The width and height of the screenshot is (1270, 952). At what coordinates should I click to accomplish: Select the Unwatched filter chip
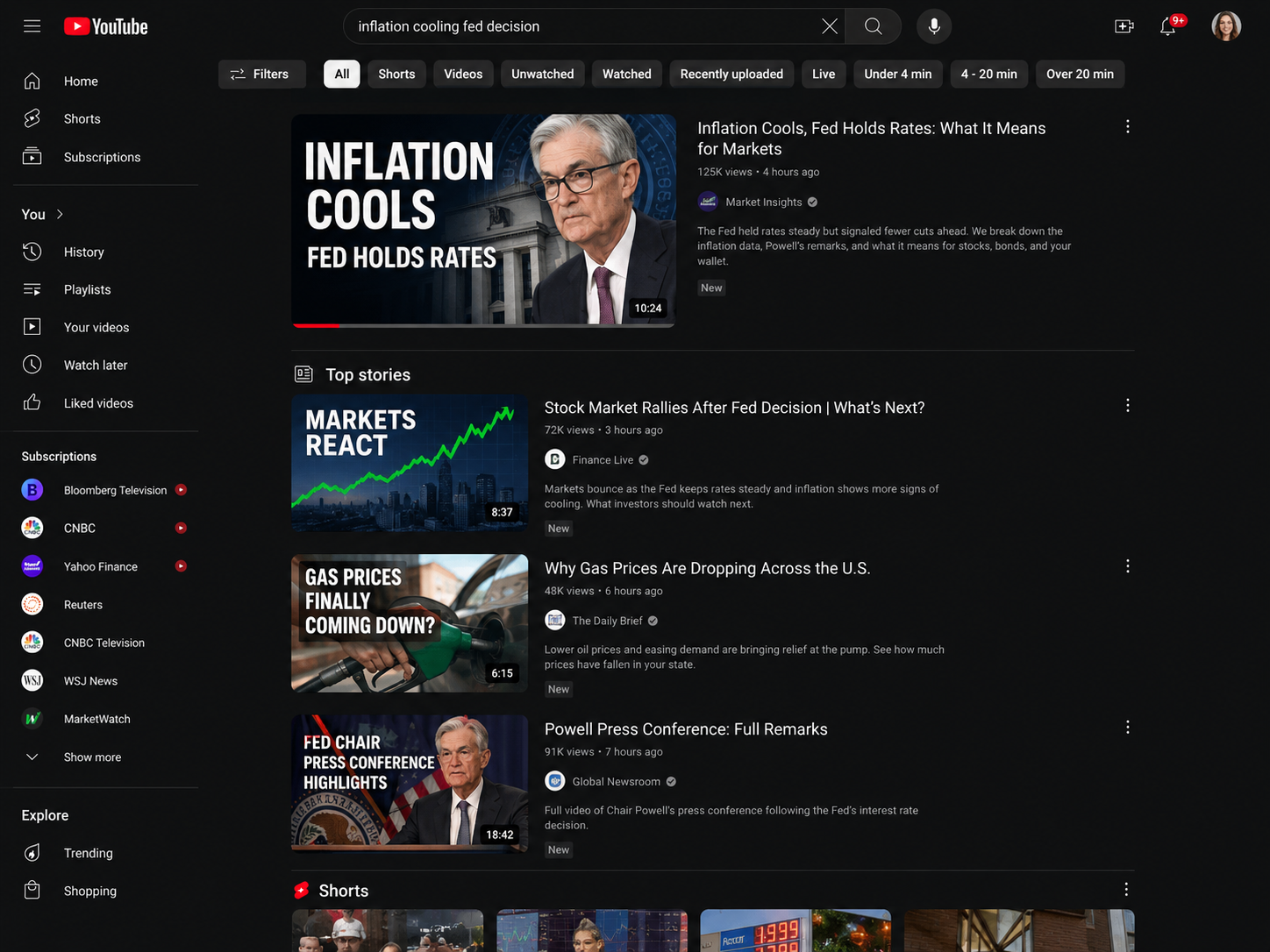(x=543, y=74)
